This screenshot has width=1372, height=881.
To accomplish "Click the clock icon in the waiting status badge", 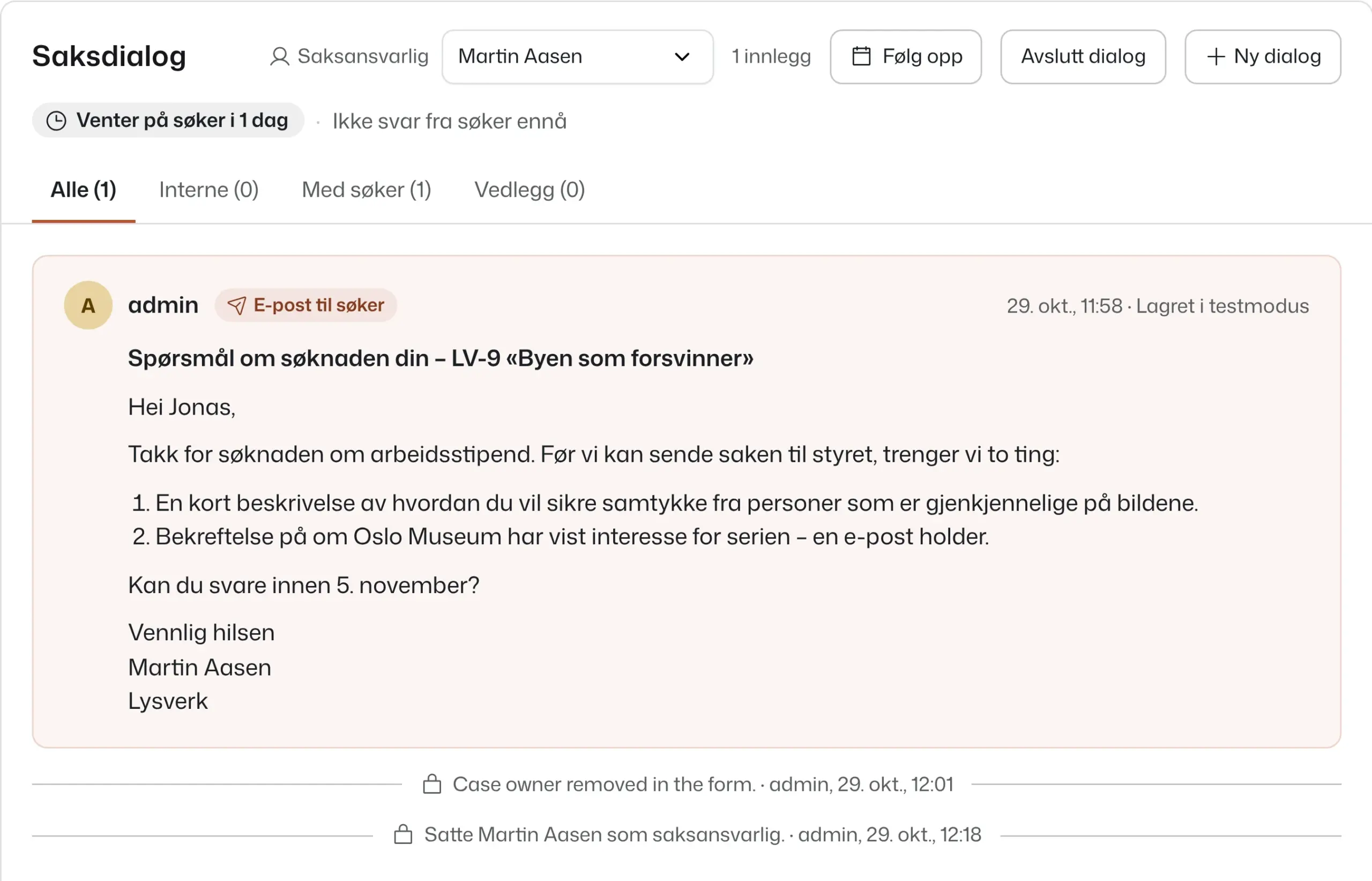I will [56, 121].
